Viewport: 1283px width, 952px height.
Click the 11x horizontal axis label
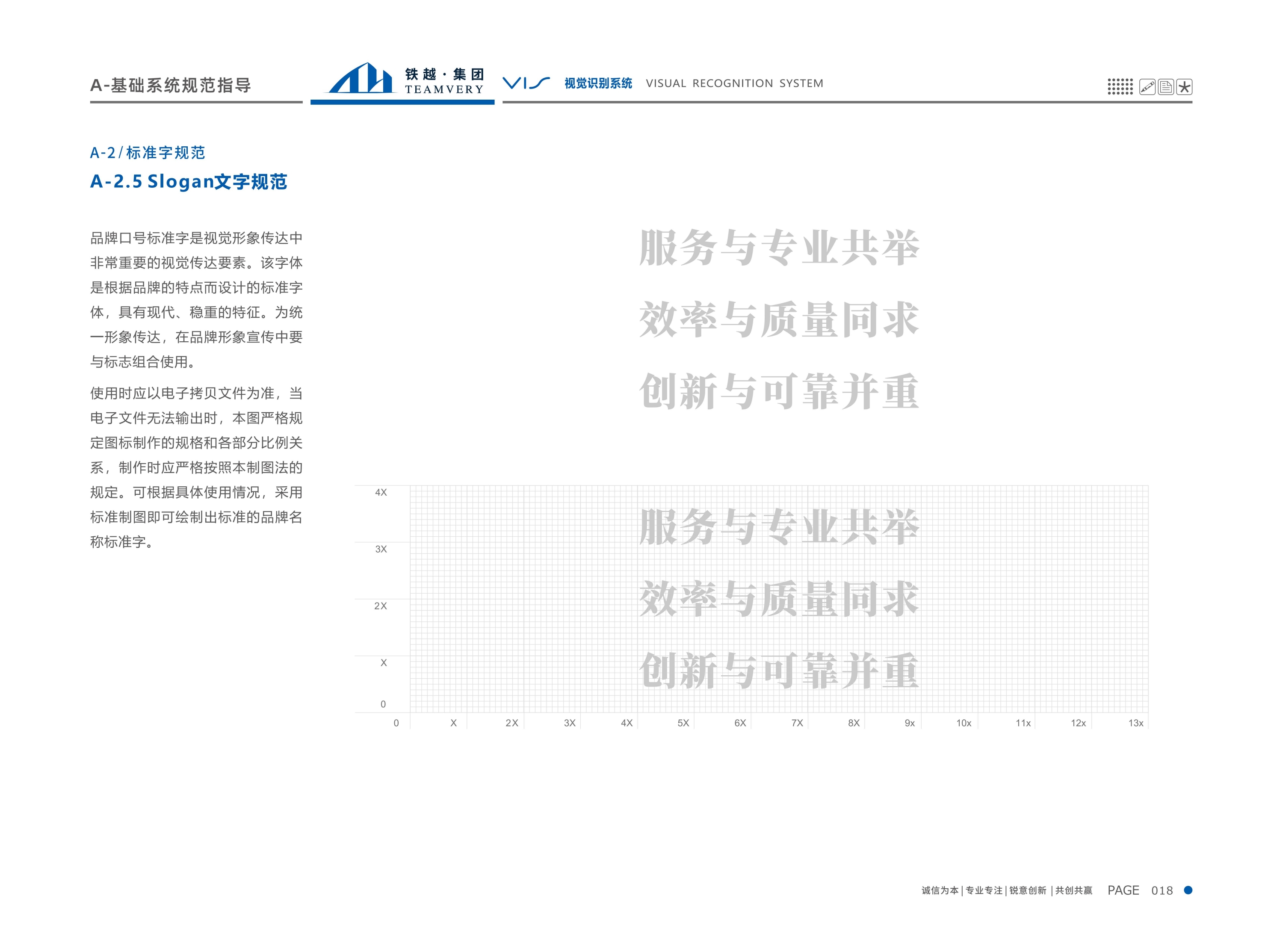[x=1023, y=723]
